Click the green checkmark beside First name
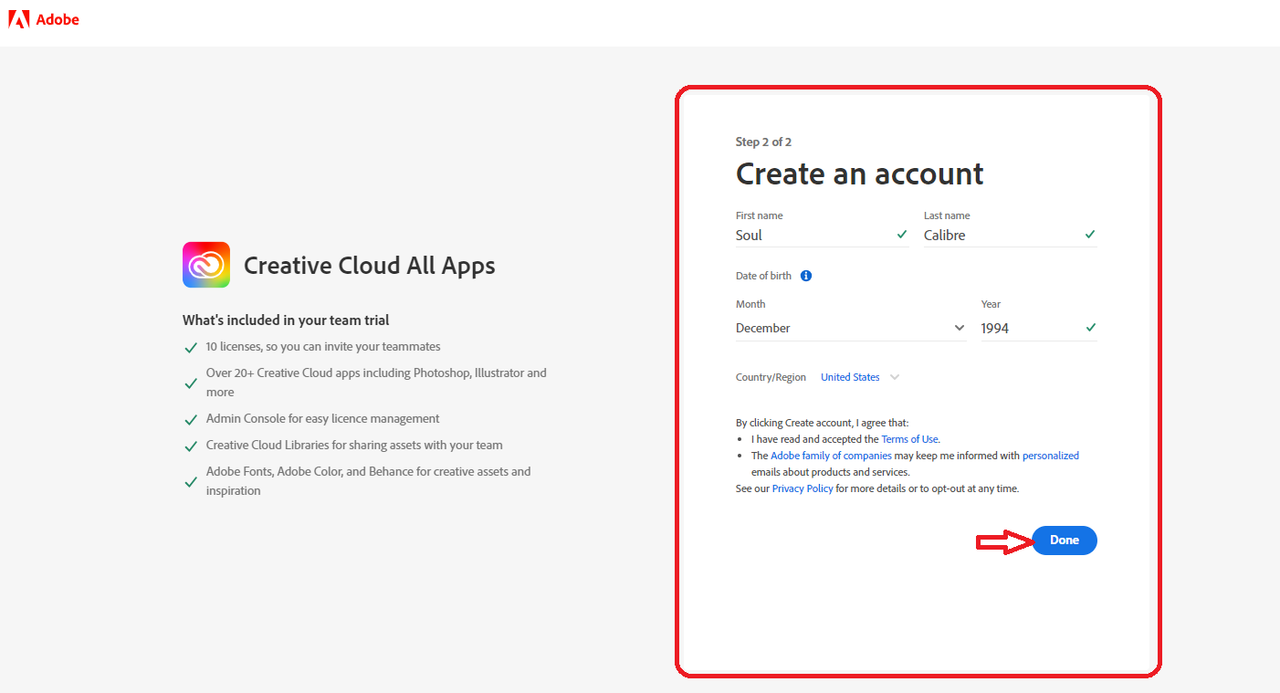Viewport: 1280px width, 693px height. [902, 234]
